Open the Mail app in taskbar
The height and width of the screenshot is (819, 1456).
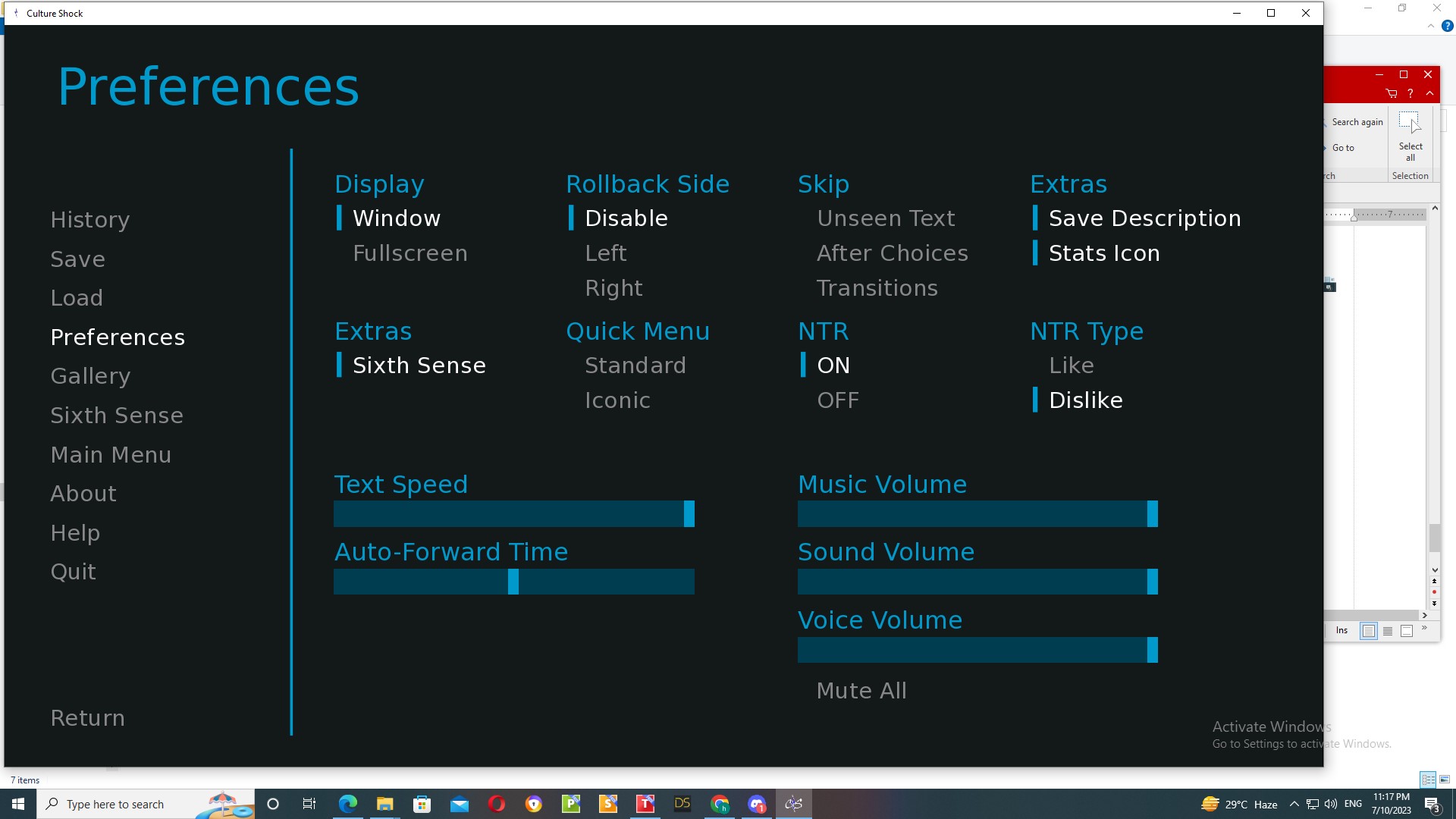[x=460, y=804]
